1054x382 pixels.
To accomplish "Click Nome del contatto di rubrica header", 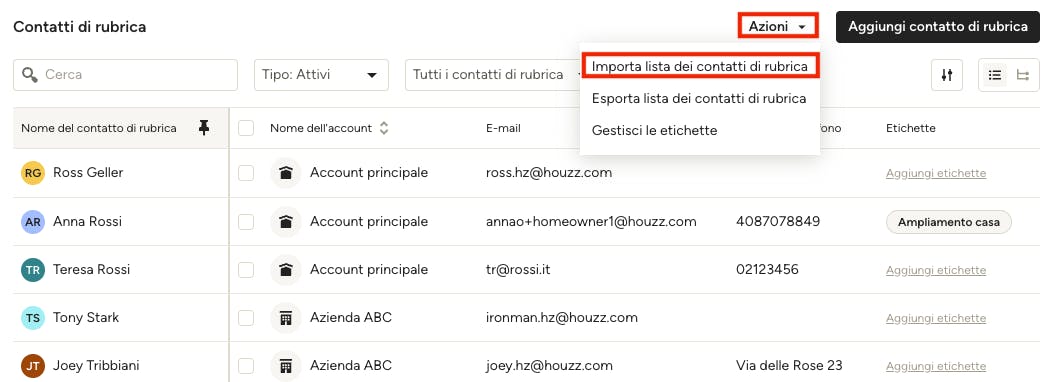I will click(x=99, y=128).
